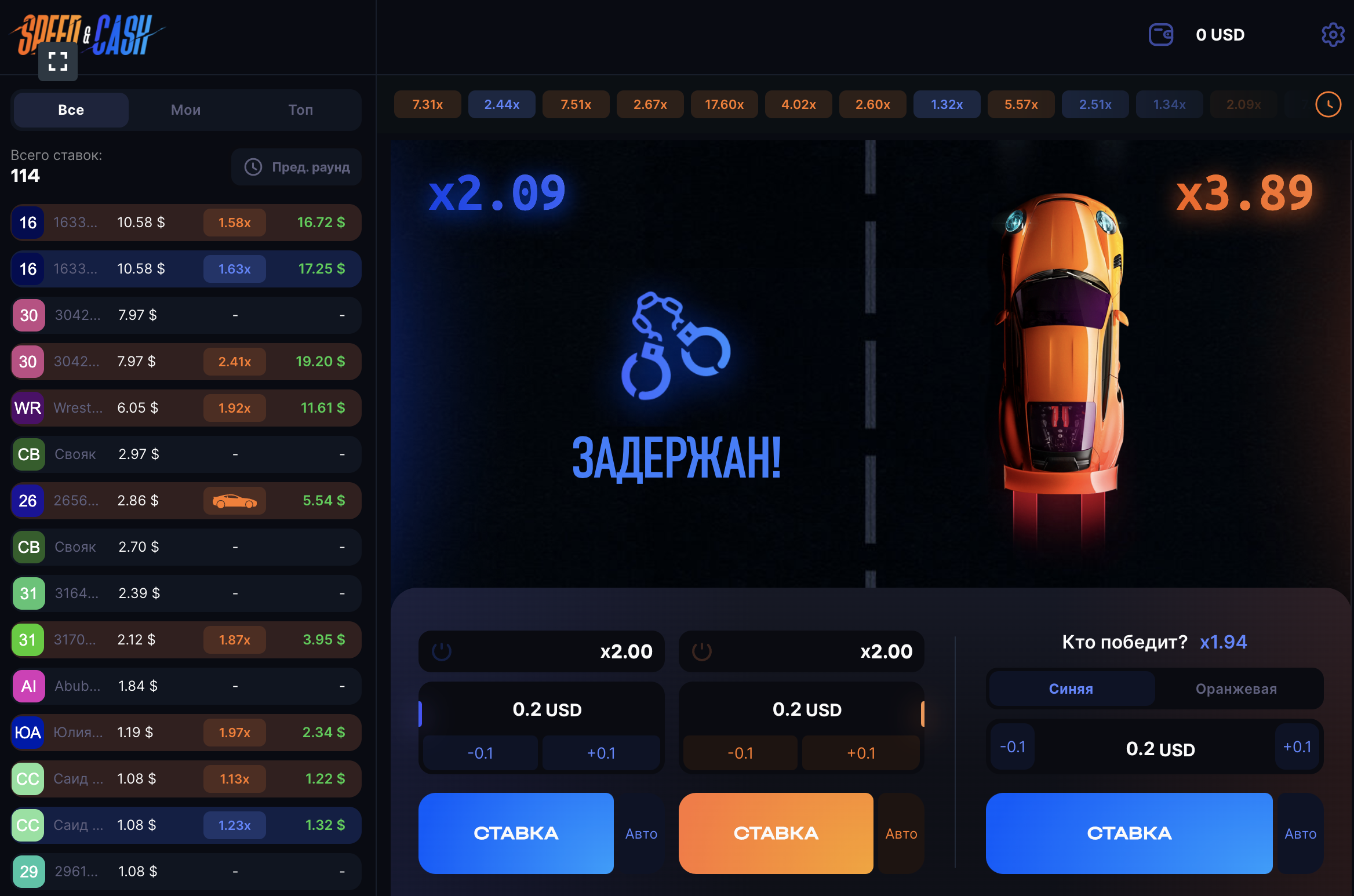Toggle fullscreen mode icon

point(58,61)
